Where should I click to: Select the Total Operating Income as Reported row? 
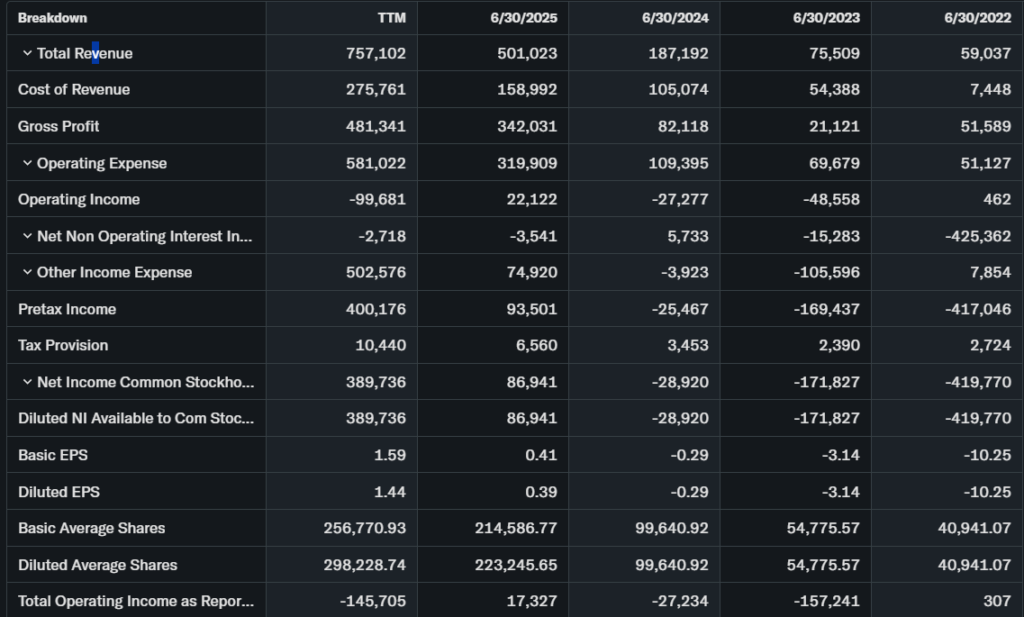point(136,601)
